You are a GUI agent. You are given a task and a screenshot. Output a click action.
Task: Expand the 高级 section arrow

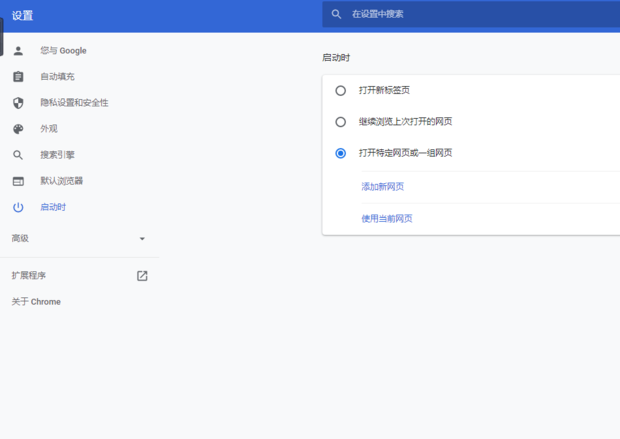click(x=142, y=238)
